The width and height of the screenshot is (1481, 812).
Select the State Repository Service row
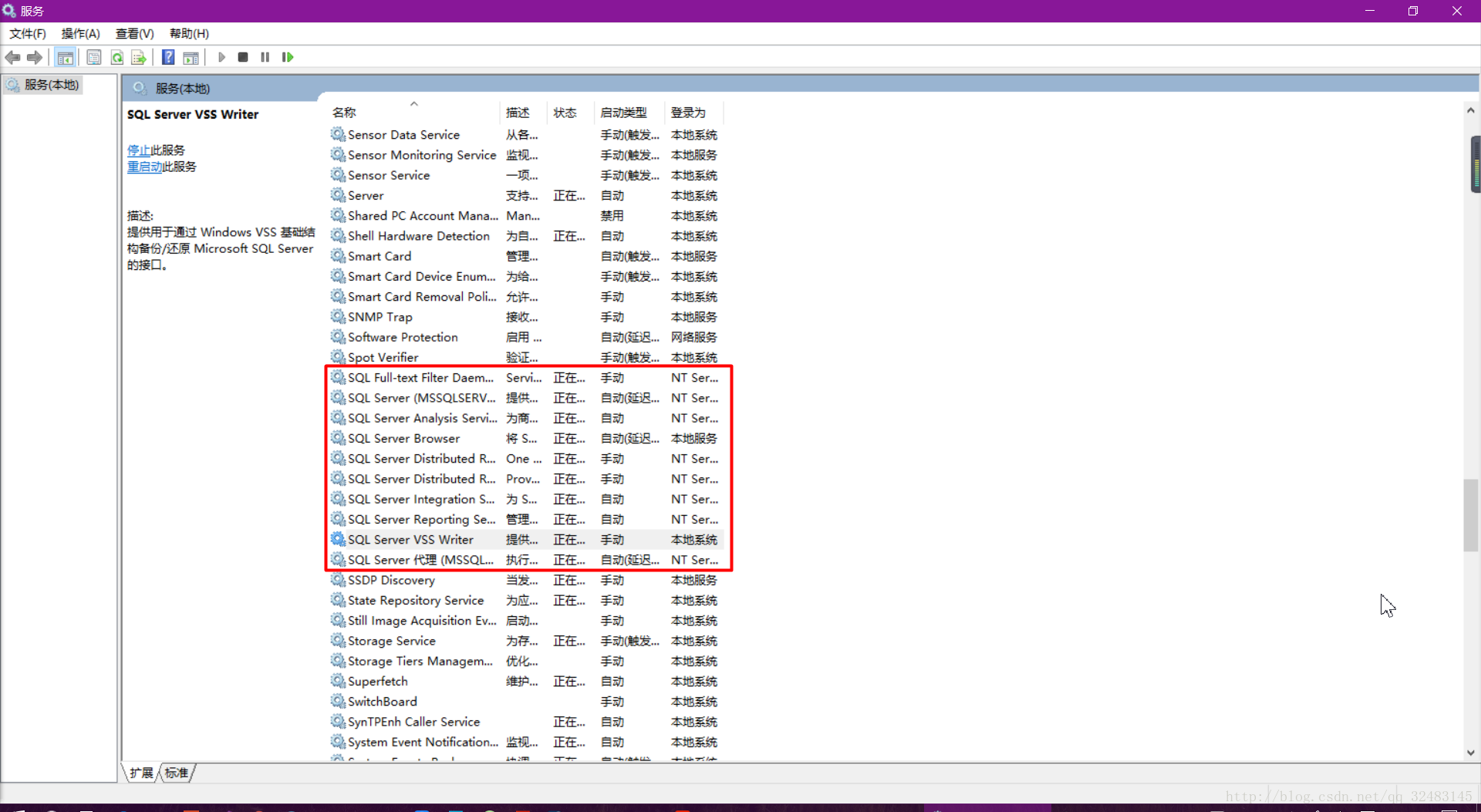click(x=528, y=600)
